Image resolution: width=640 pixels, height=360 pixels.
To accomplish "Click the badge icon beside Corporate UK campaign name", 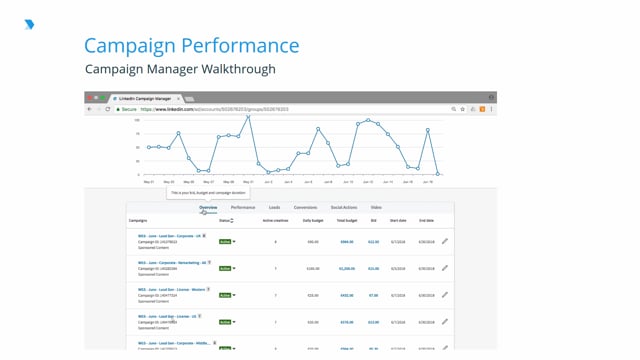I will (204, 236).
